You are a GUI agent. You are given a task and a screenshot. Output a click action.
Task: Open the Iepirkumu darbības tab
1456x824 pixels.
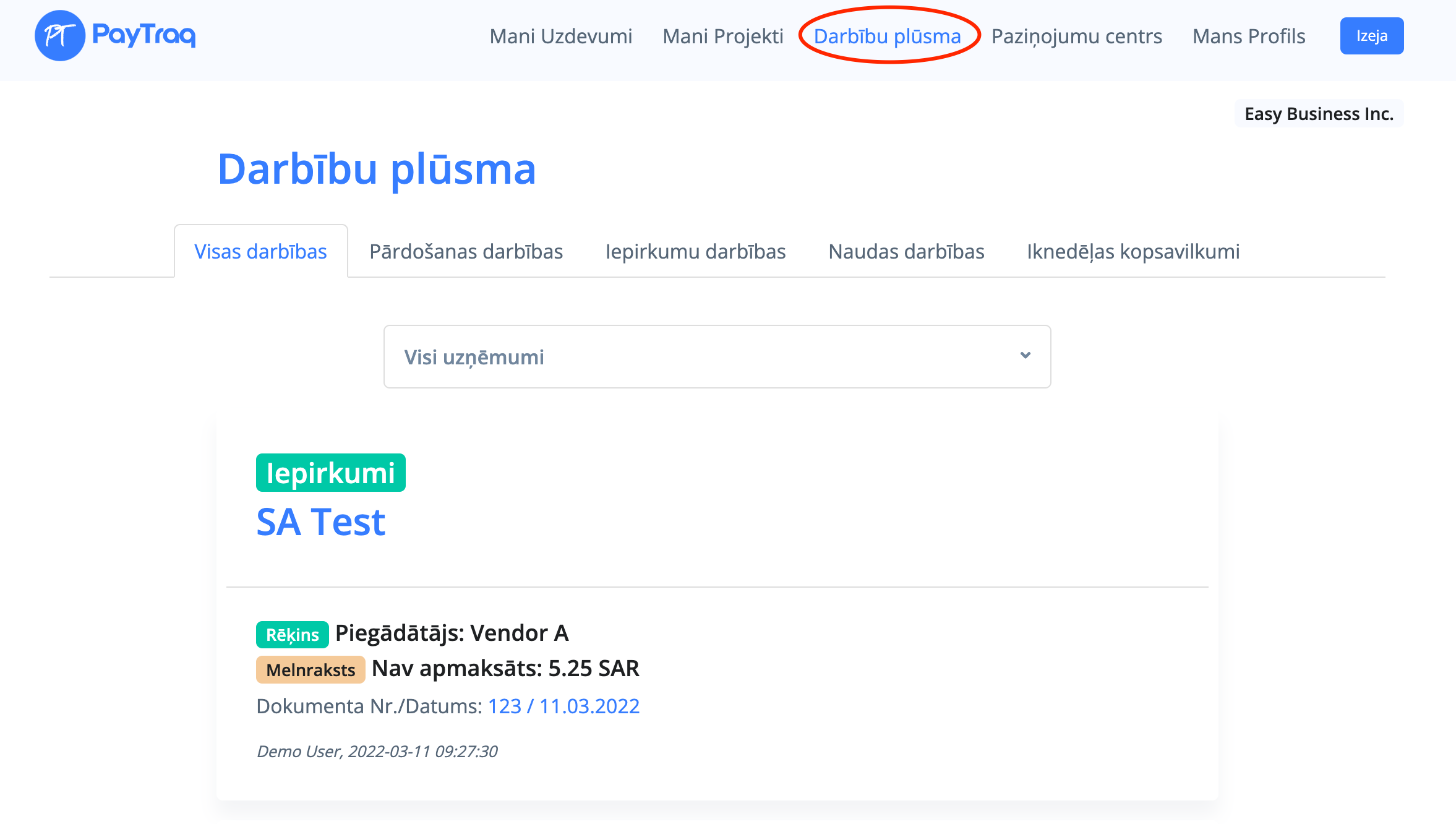click(x=695, y=252)
